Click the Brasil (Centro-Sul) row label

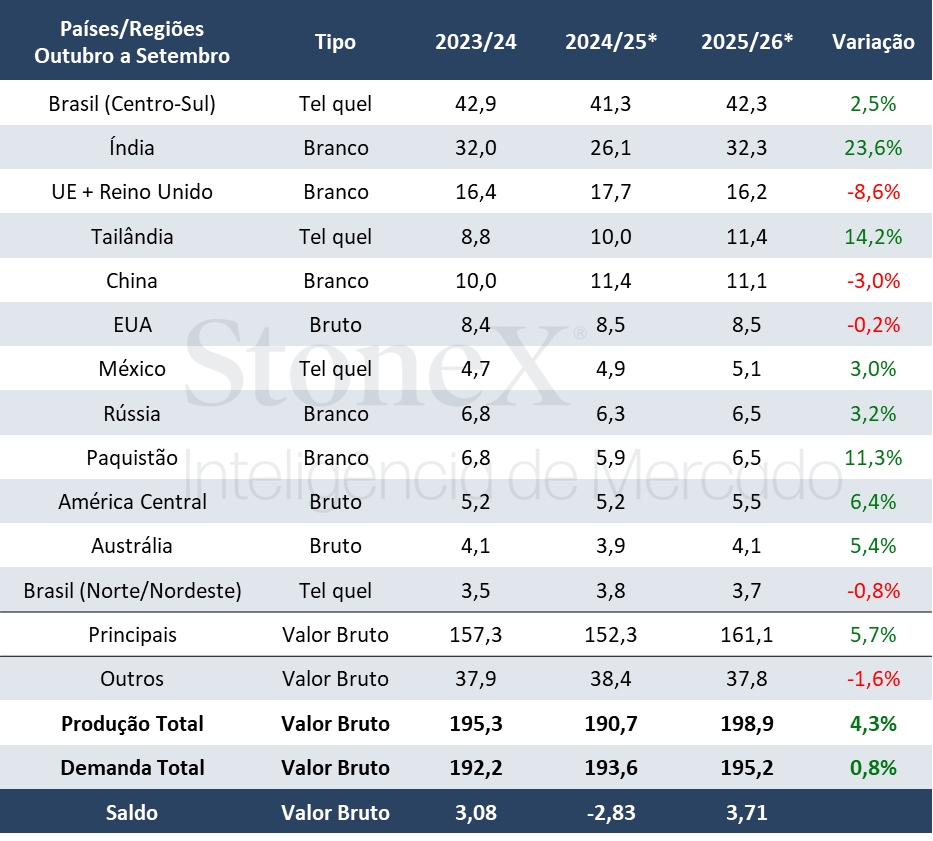point(132,103)
